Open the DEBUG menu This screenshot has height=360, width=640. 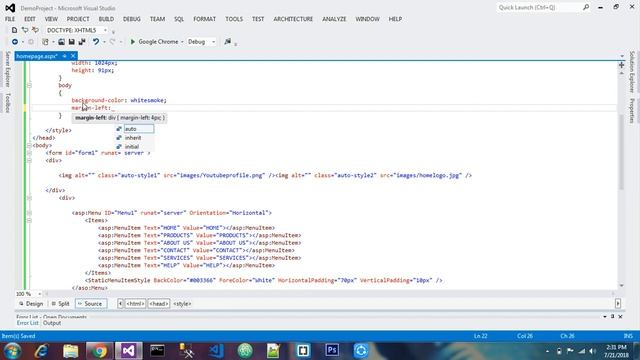pos(131,19)
